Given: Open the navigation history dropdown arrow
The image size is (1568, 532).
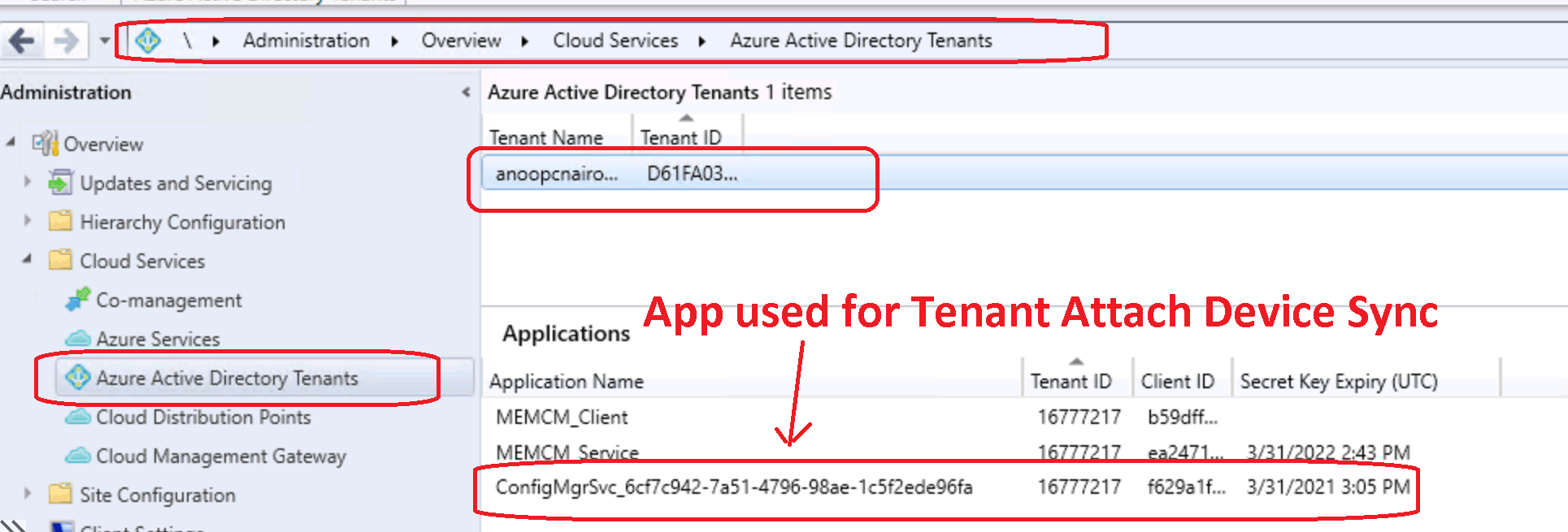Looking at the screenshot, I should (105, 40).
